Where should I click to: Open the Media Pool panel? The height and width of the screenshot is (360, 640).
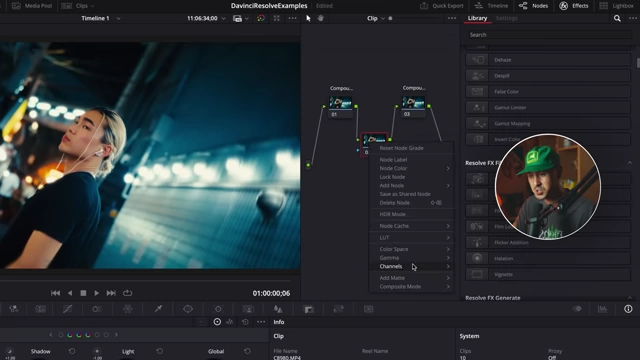point(32,6)
